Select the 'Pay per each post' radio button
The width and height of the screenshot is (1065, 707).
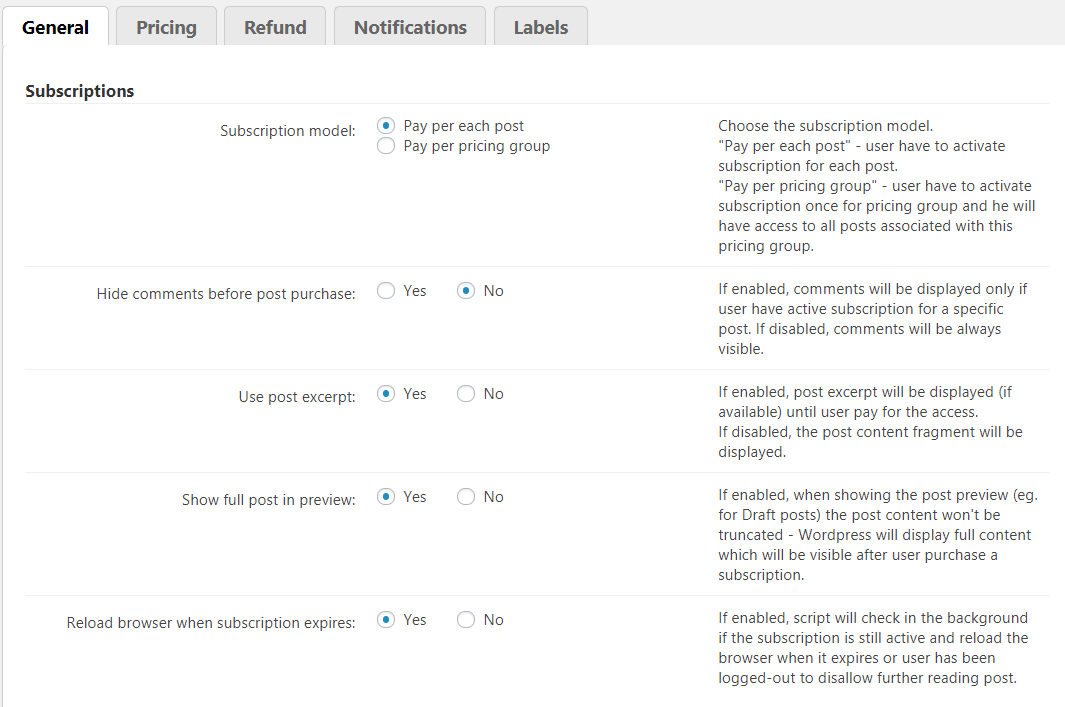pyautogui.click(x=386, y=126)
